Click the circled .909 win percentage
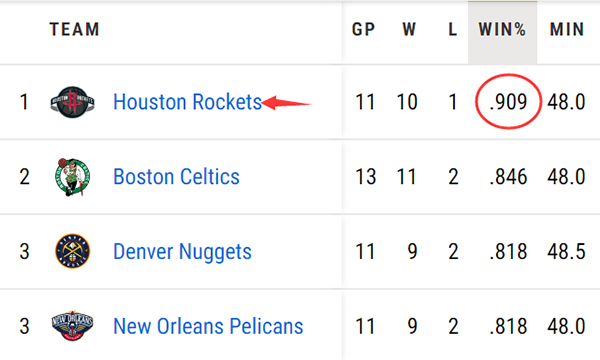The height and width of the screenshot is (360, 600). pos(509,102)
